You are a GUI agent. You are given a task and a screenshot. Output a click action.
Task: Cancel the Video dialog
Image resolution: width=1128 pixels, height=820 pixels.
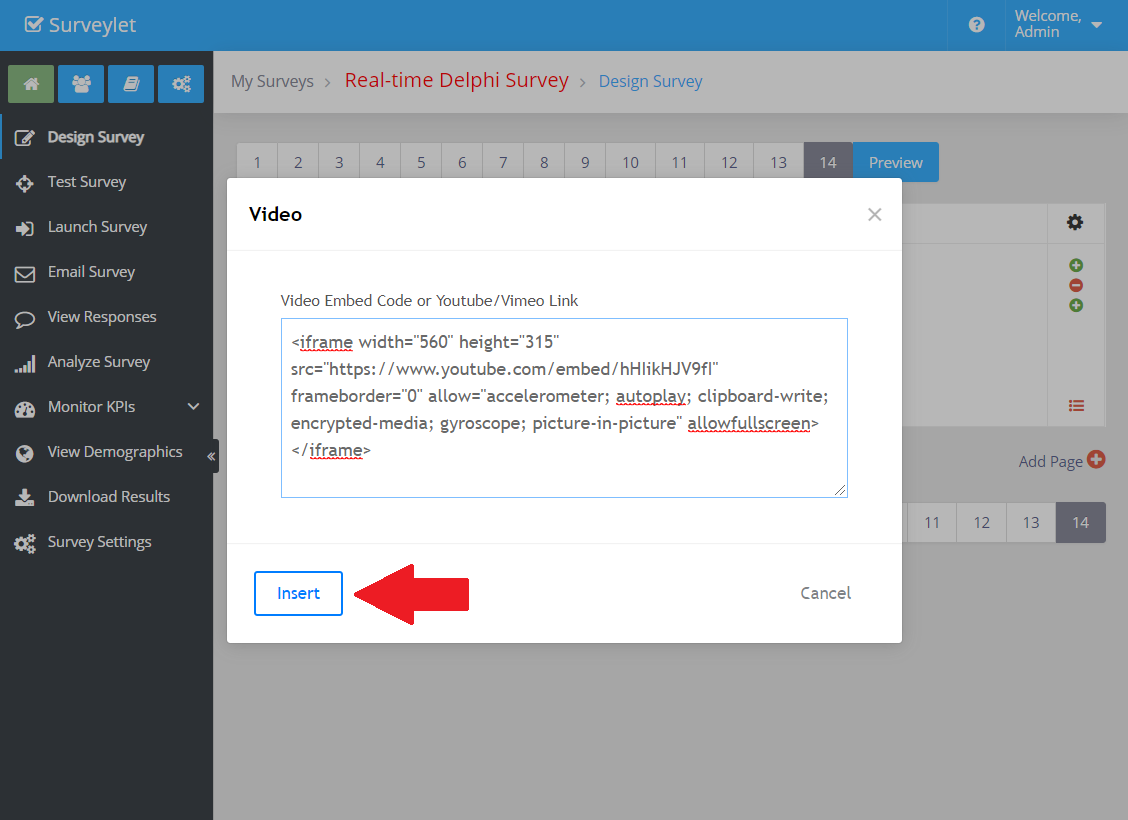click(x=825, y=593)
